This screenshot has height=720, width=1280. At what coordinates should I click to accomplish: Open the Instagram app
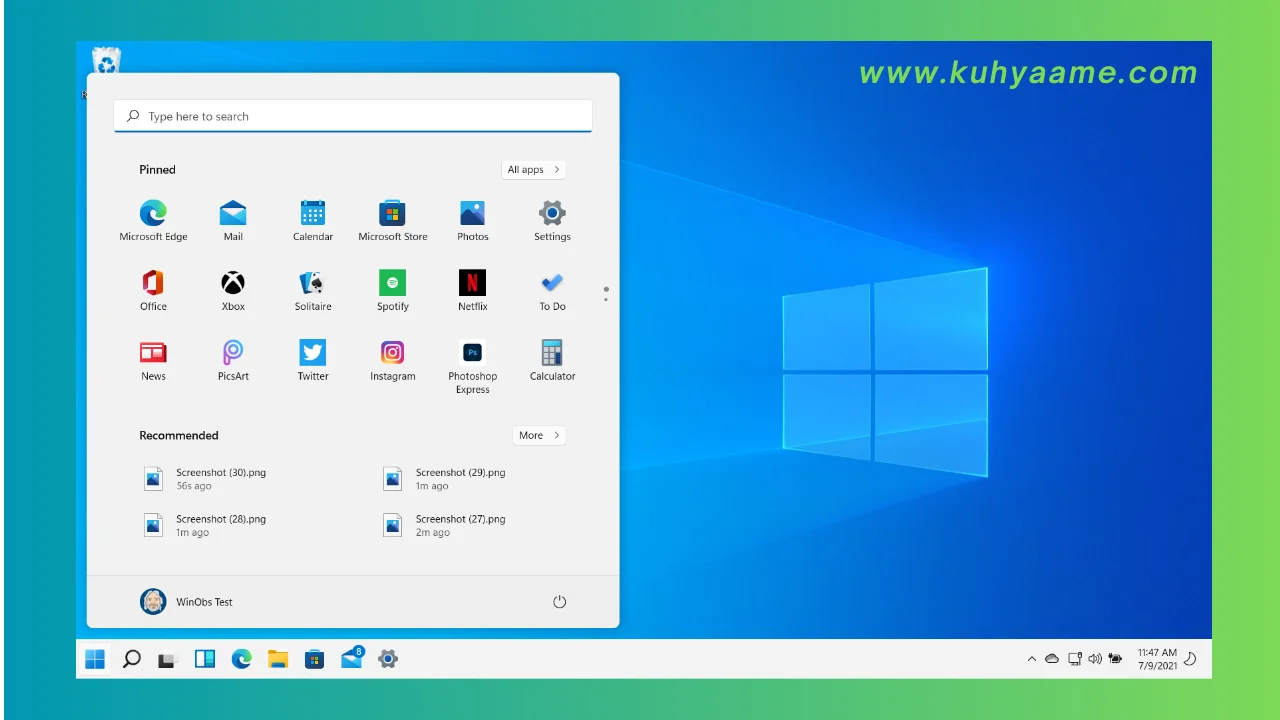tap(393, 360)
